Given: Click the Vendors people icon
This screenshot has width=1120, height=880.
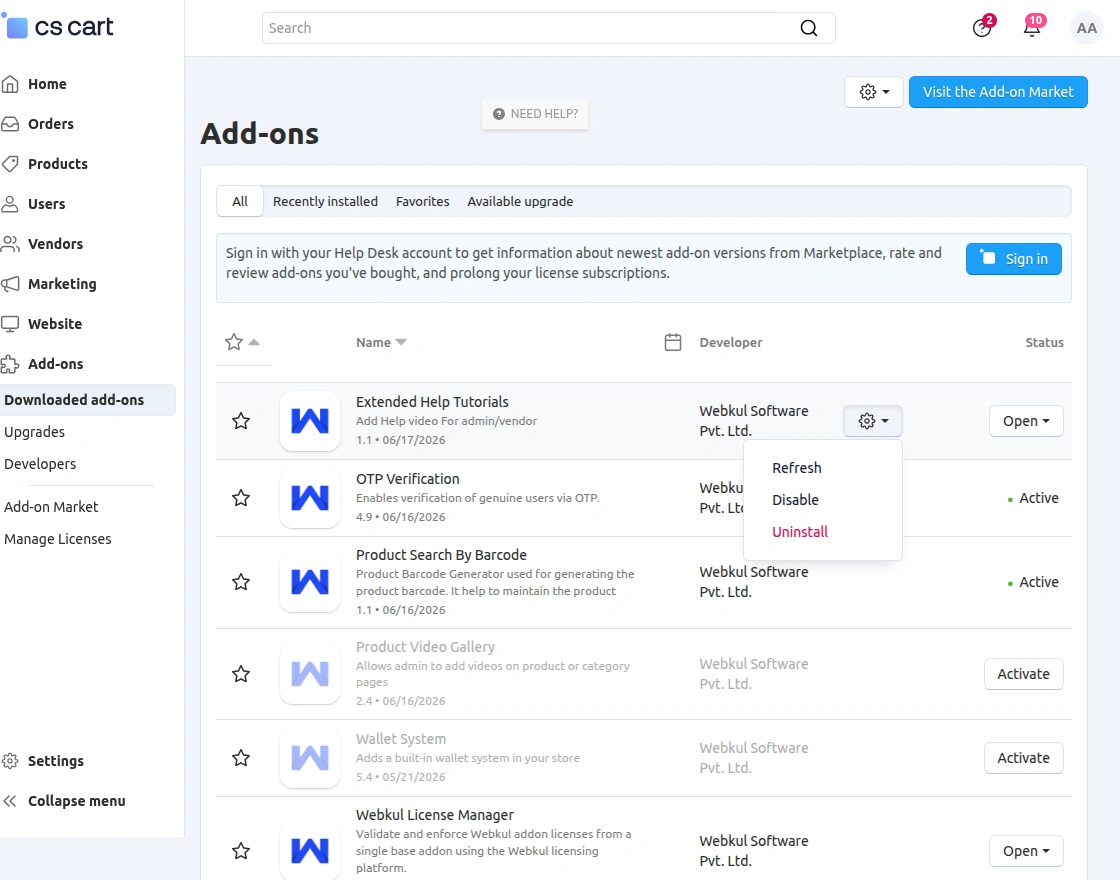Looking at the screenshot, I should [x=10, y=244].
